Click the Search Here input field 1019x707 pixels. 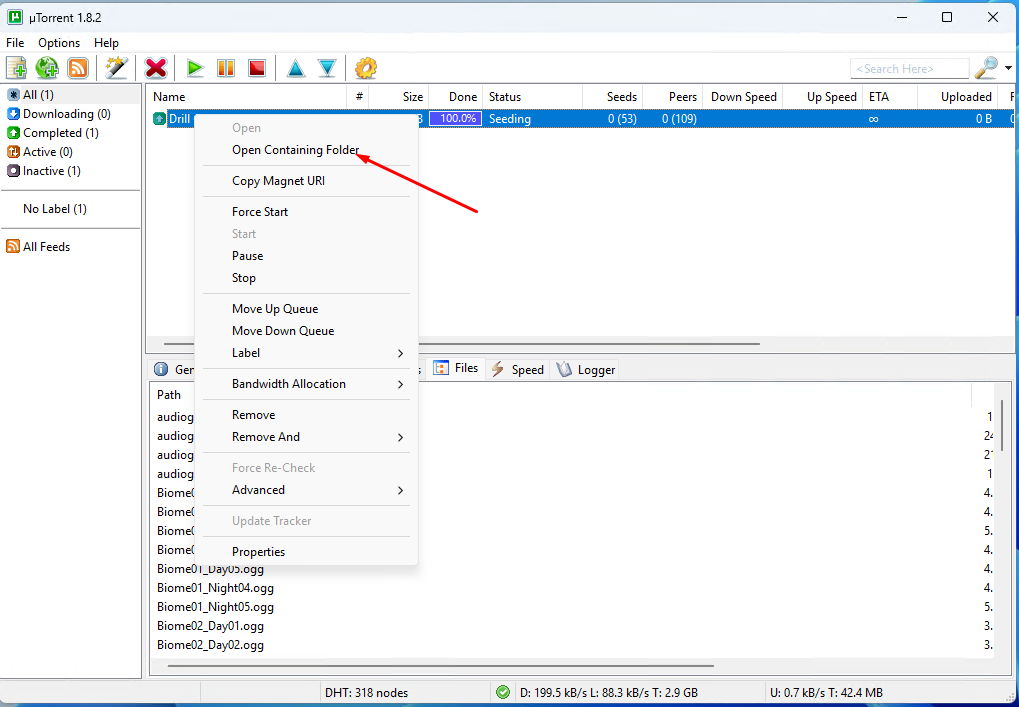(x=909, y=68)
